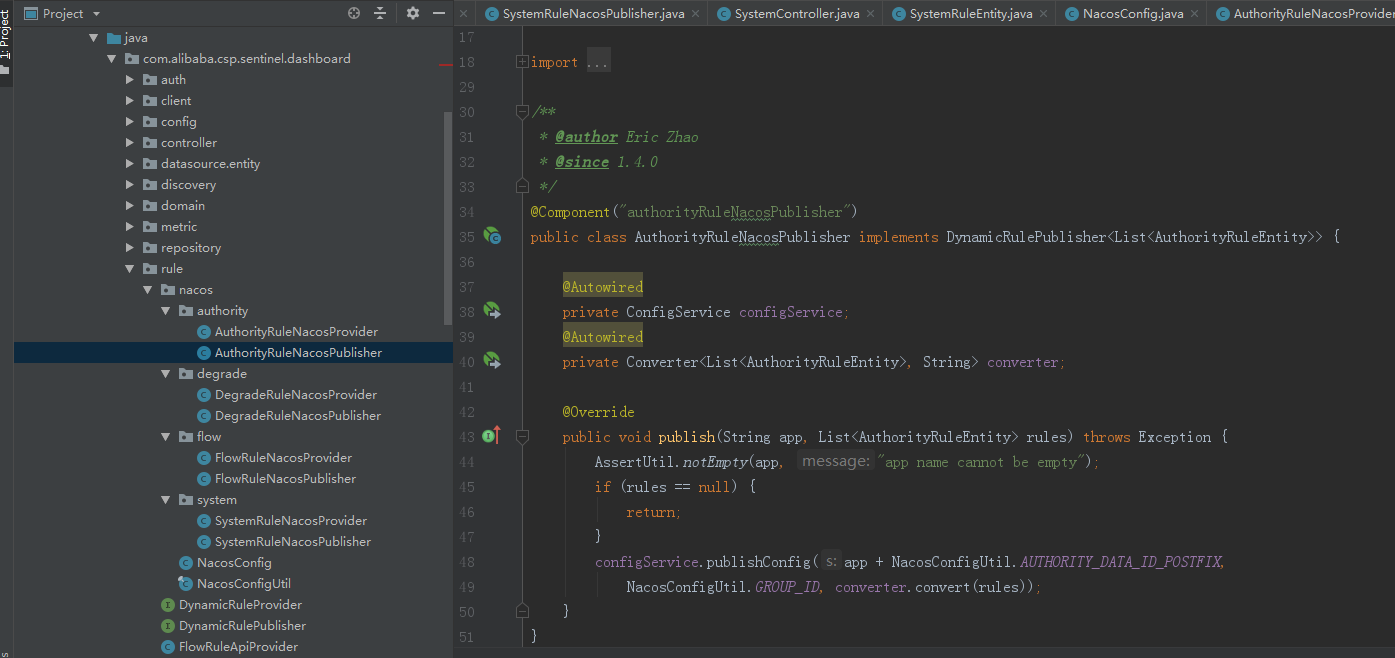Viewport: 1395px width, 658px height.
Task: Expand the discovery package
Action: 130,185
